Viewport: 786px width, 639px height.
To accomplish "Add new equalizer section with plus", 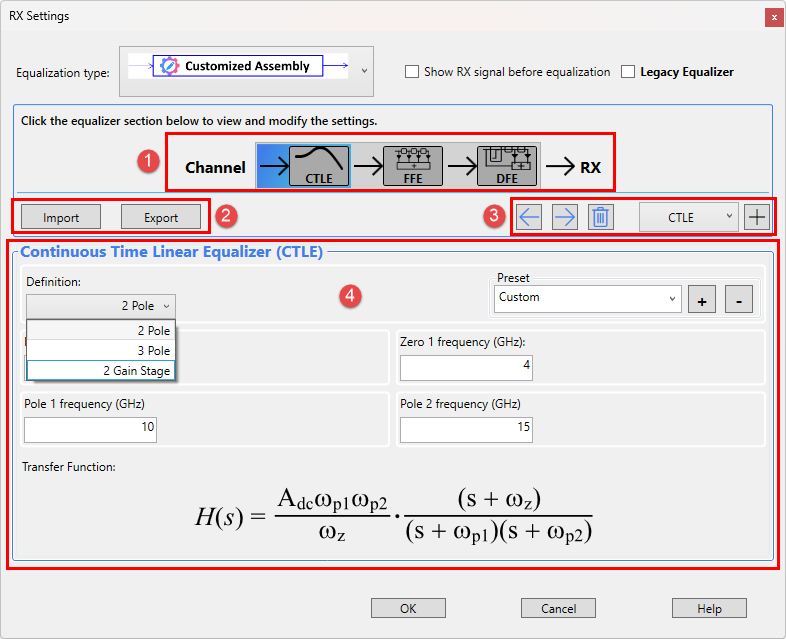I will click(757, 217).
